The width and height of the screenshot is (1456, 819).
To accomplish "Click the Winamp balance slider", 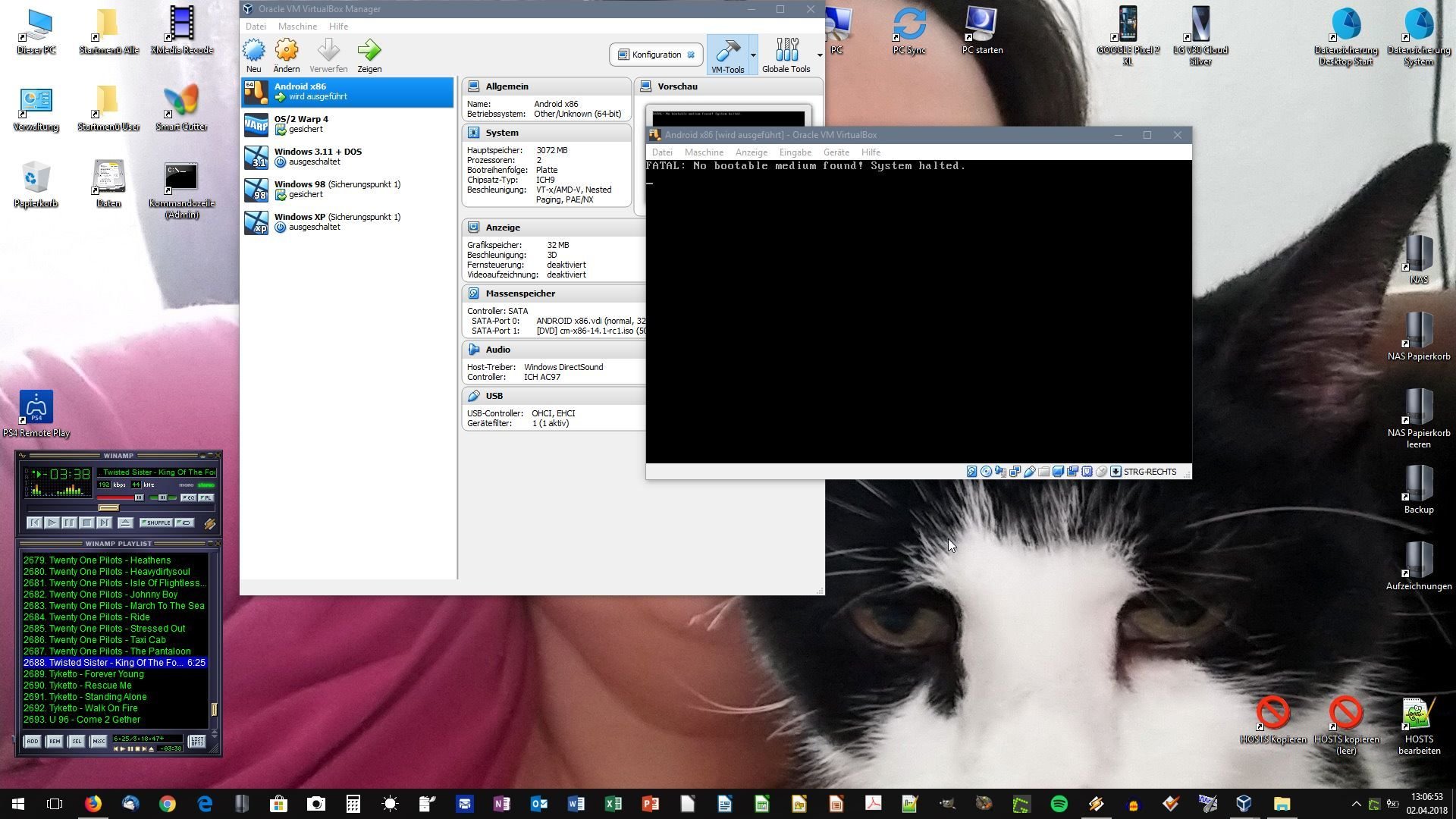I will click(x=162, y=497).
